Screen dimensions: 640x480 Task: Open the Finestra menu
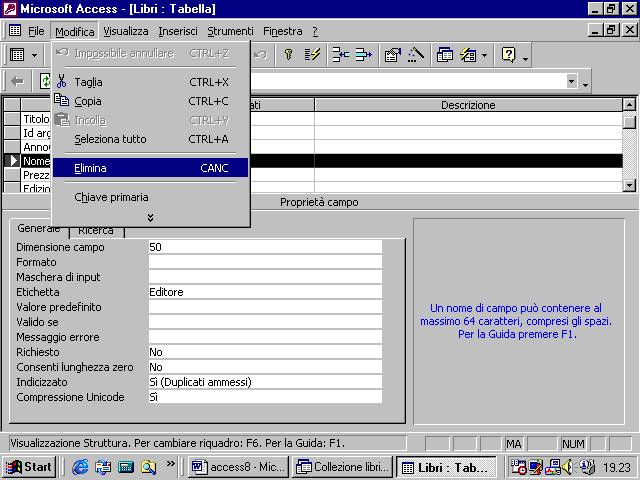point(282,31)
